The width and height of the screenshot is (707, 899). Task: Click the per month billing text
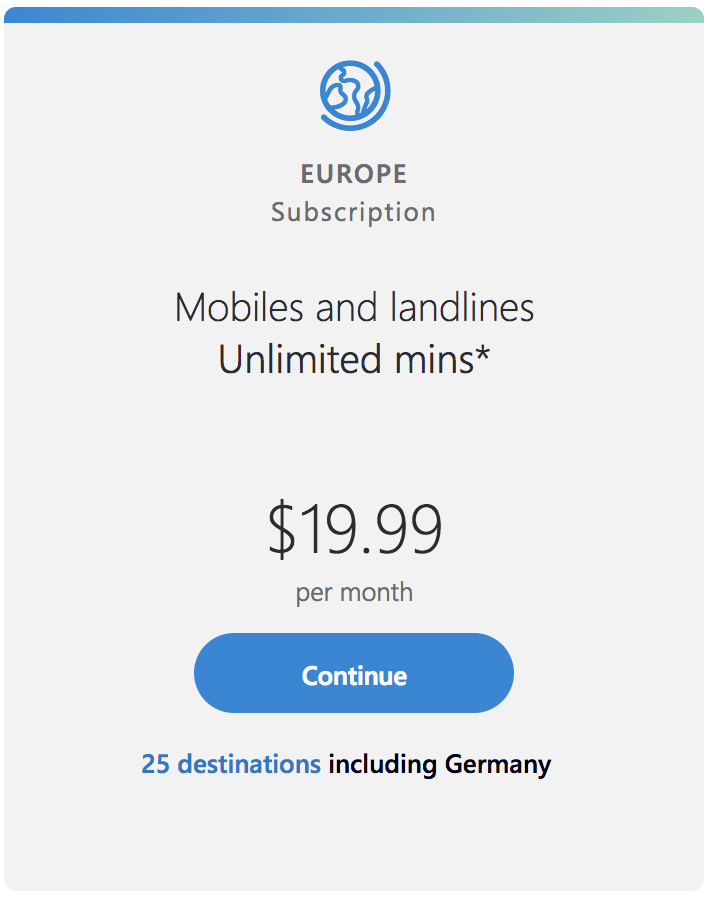(354, 592)
